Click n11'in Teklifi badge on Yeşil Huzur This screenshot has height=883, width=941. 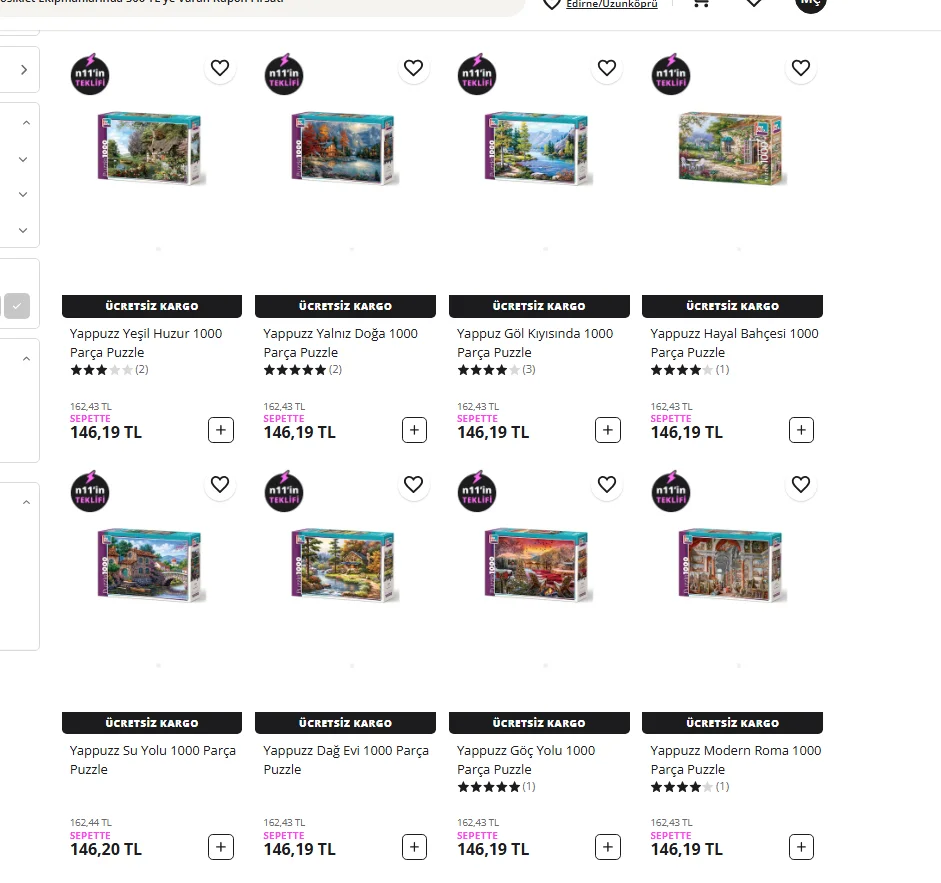point(90,75)
